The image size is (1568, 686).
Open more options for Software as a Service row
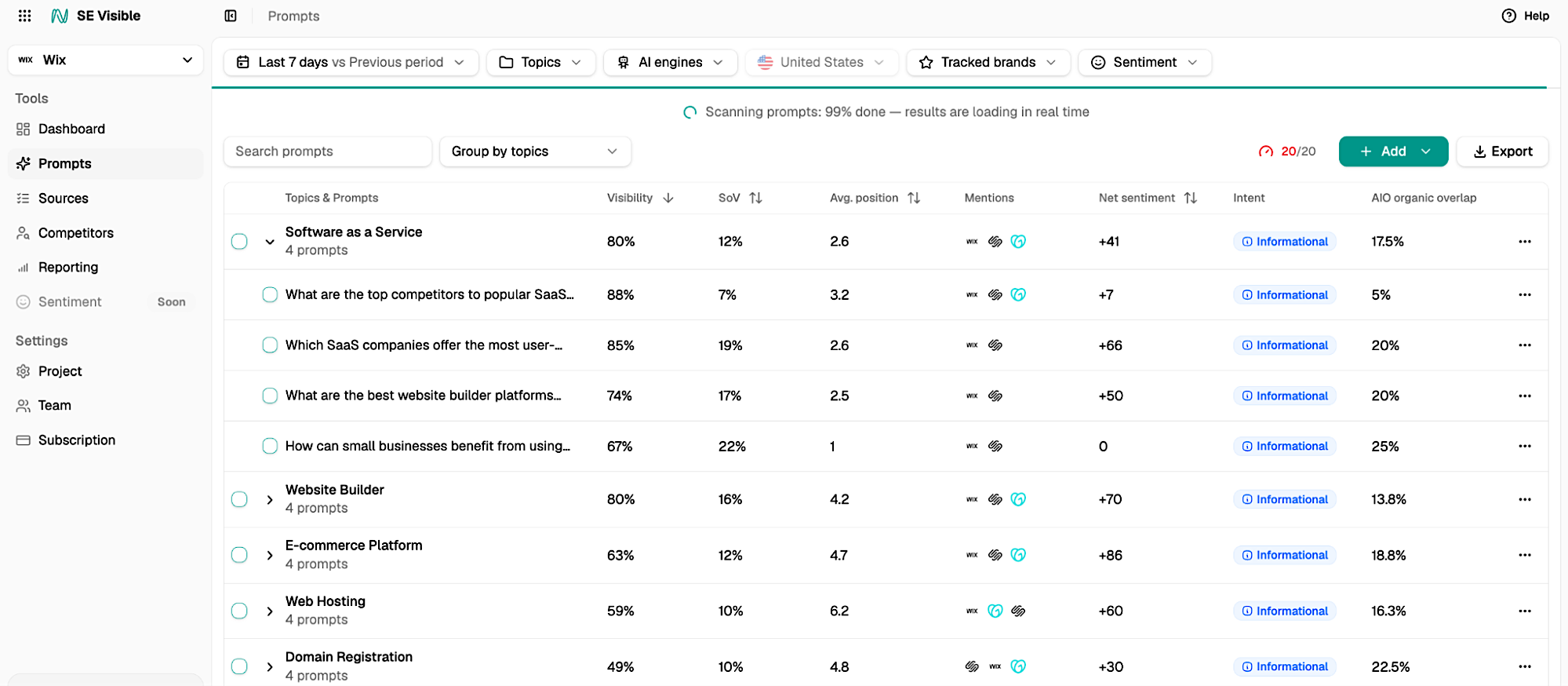[1525, 242]
